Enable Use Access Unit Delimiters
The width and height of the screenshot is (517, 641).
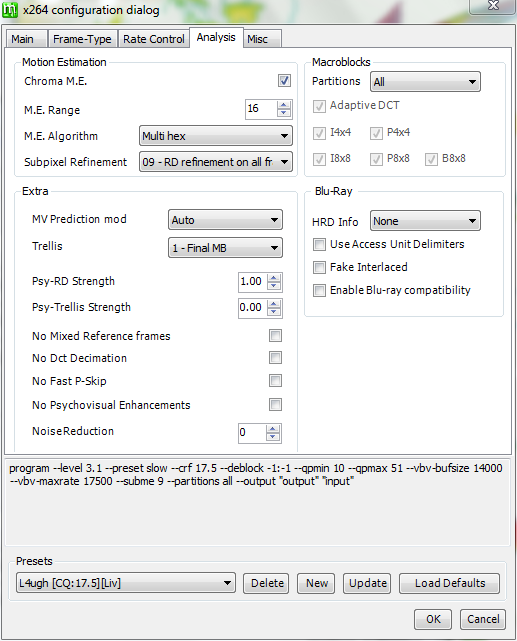click(319, 244)
